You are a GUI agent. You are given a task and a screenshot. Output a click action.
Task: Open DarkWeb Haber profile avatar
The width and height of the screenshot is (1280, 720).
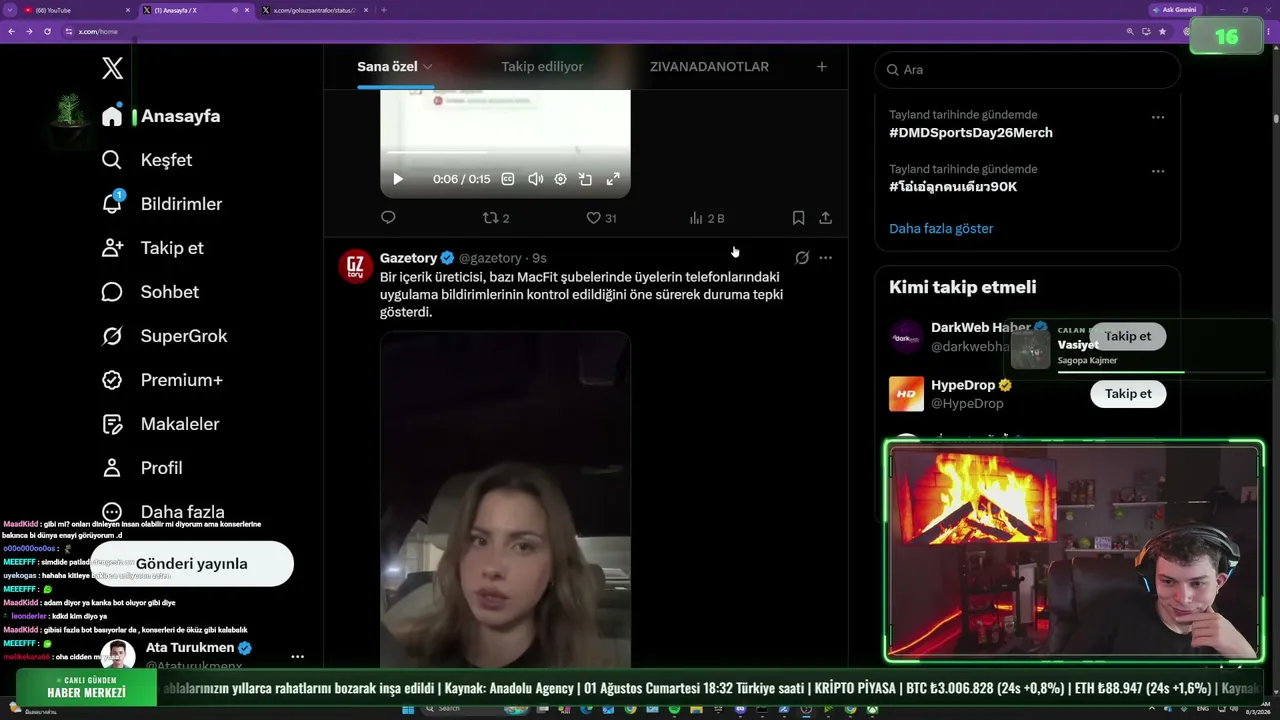point(906,337)
